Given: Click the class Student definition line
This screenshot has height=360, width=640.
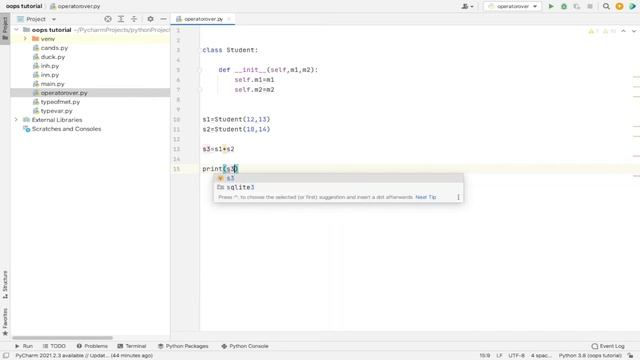Looking at the screenshot, I should (230, 50).
